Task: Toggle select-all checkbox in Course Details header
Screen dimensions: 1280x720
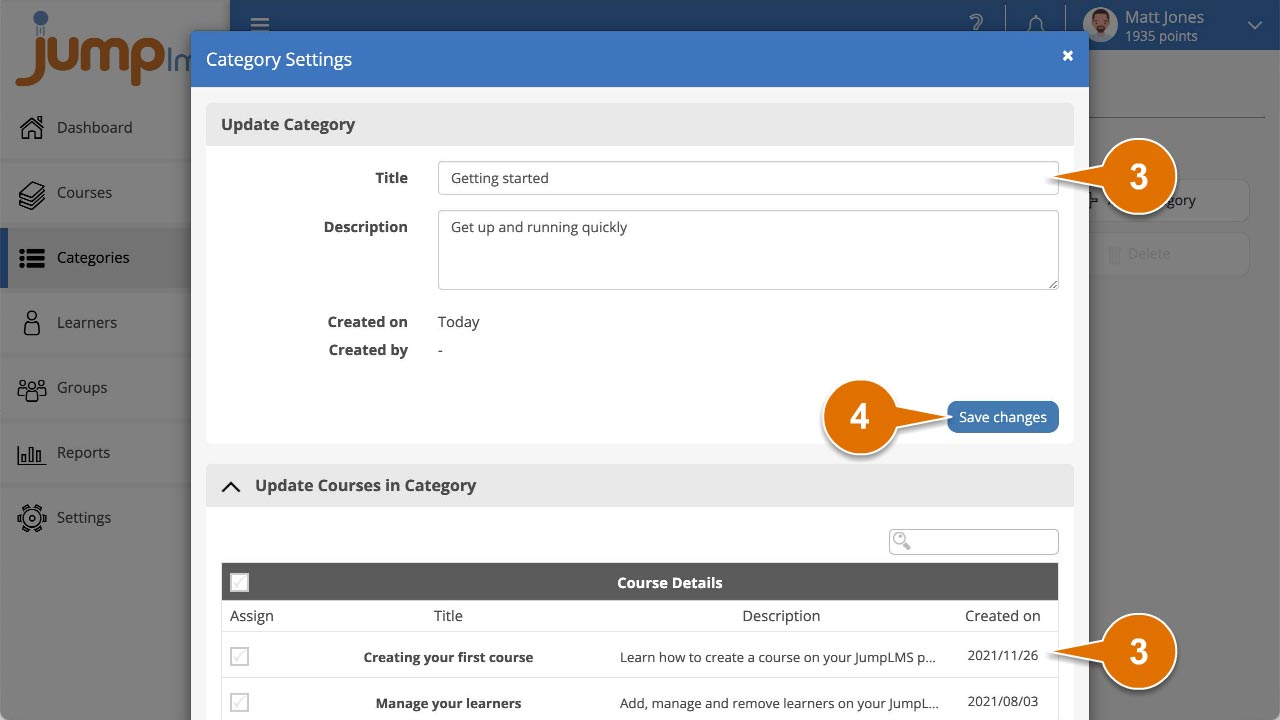Action: coord(240,582)
